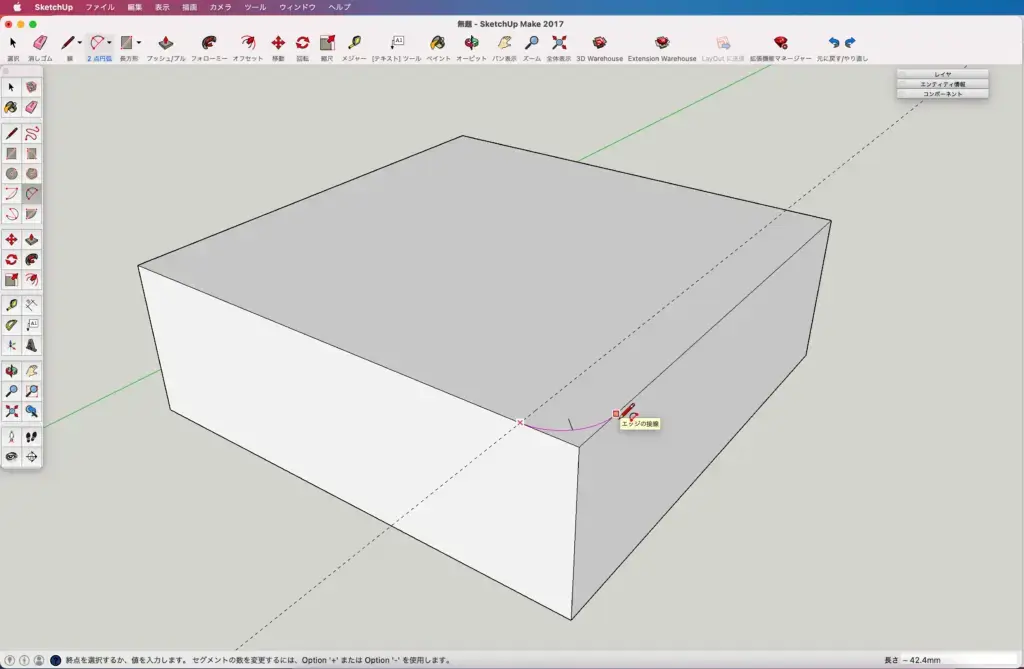
Task: Open the 線 tool dropdown arrow
Action: [x=80, y=42]
